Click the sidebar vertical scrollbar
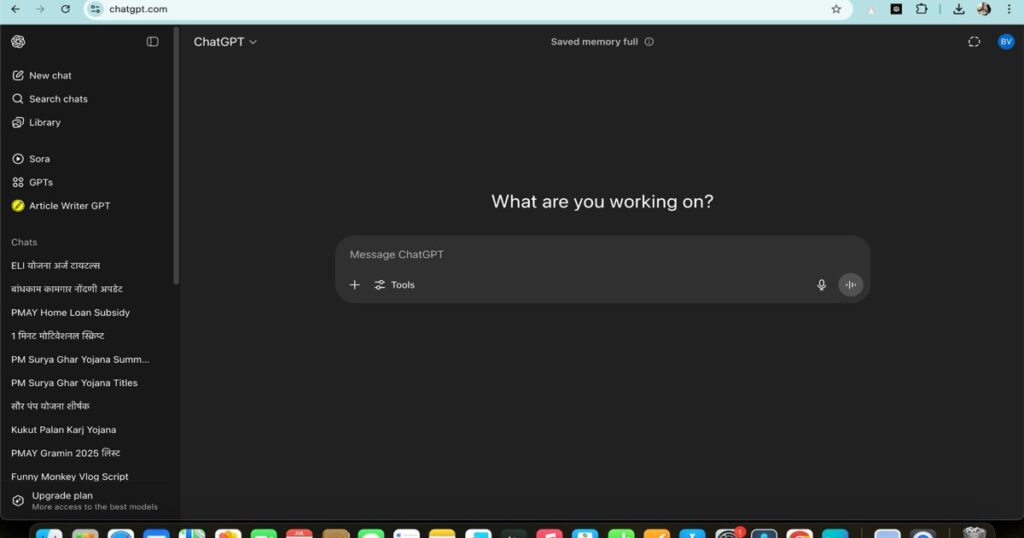The width and height of the screenshot is (1024, 538). click(x=176, y=157)
